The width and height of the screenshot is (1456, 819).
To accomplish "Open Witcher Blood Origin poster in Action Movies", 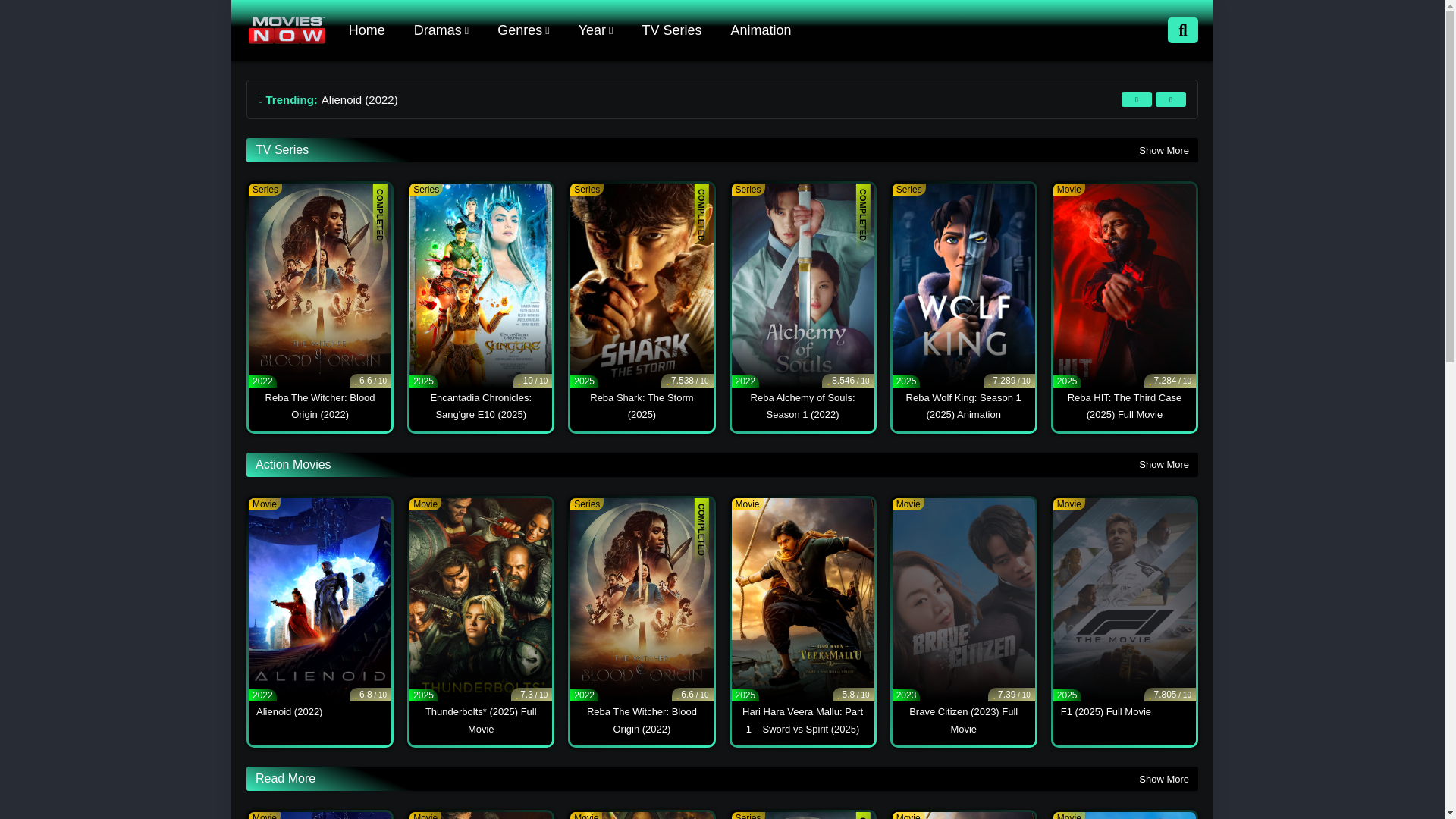I will pyautogui.click(x=642, y=599).
